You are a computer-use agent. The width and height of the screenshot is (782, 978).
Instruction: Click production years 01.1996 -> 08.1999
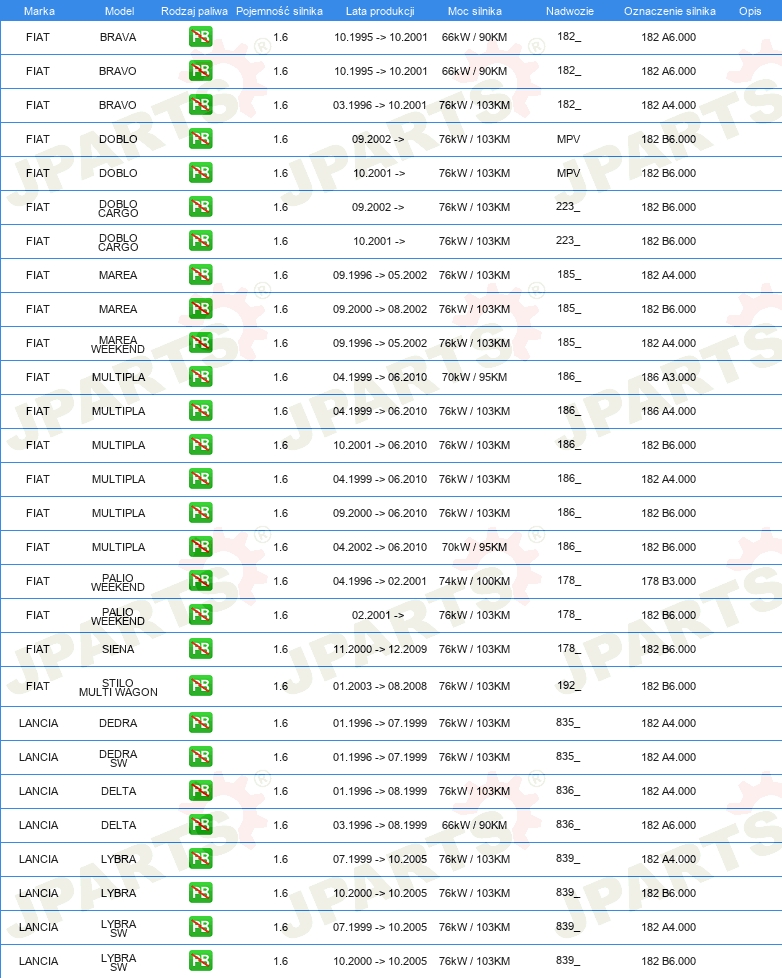point(380,791)
